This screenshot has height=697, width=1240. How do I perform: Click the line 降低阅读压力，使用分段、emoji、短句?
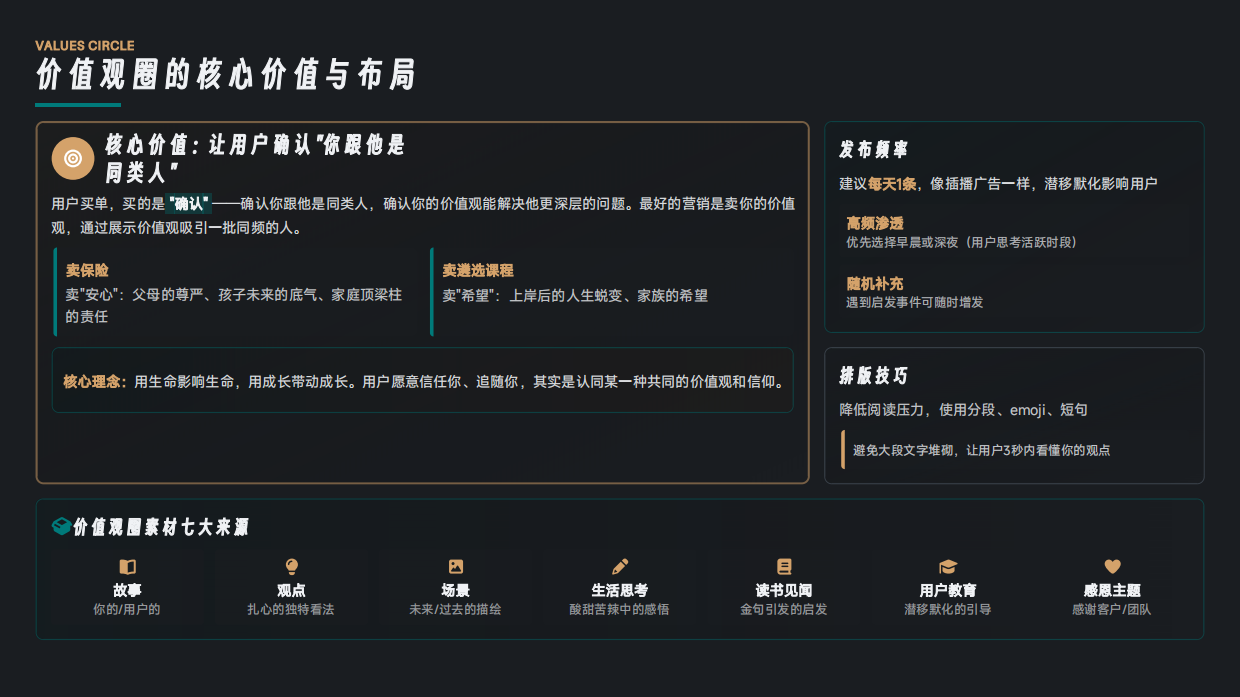(963, 410)
